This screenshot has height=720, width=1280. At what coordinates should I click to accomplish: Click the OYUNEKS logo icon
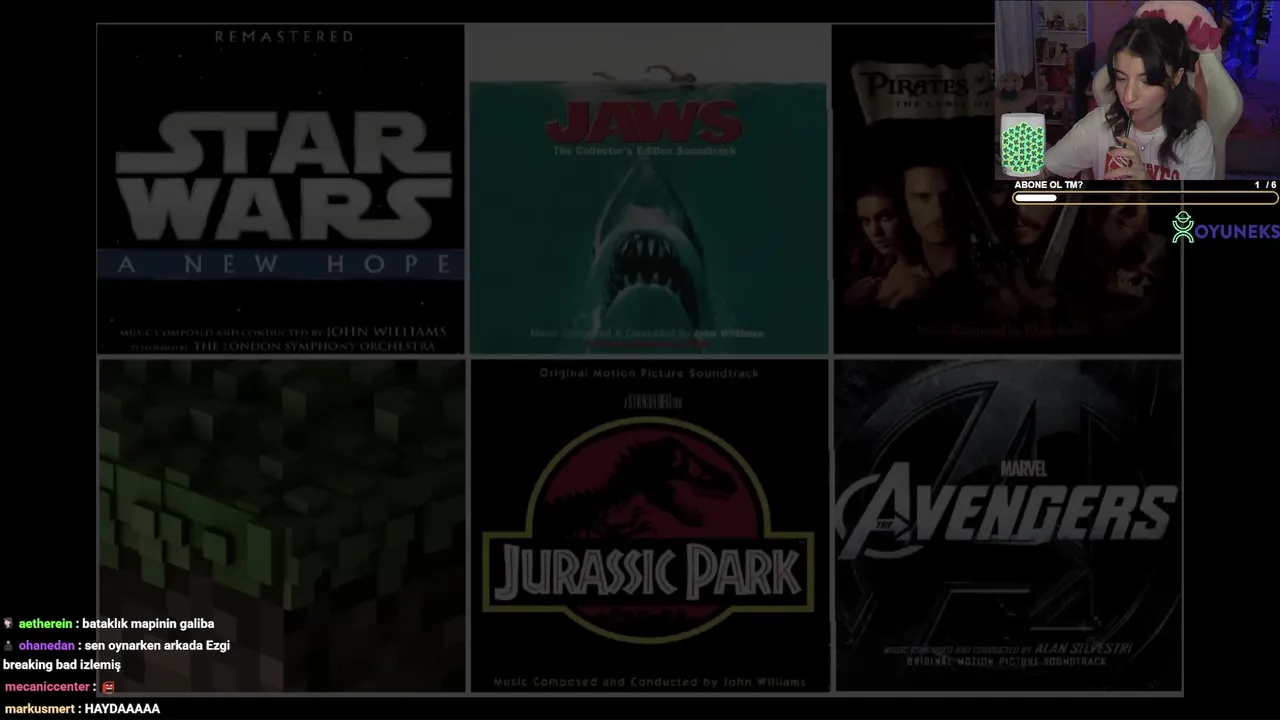click(1183, 228)
